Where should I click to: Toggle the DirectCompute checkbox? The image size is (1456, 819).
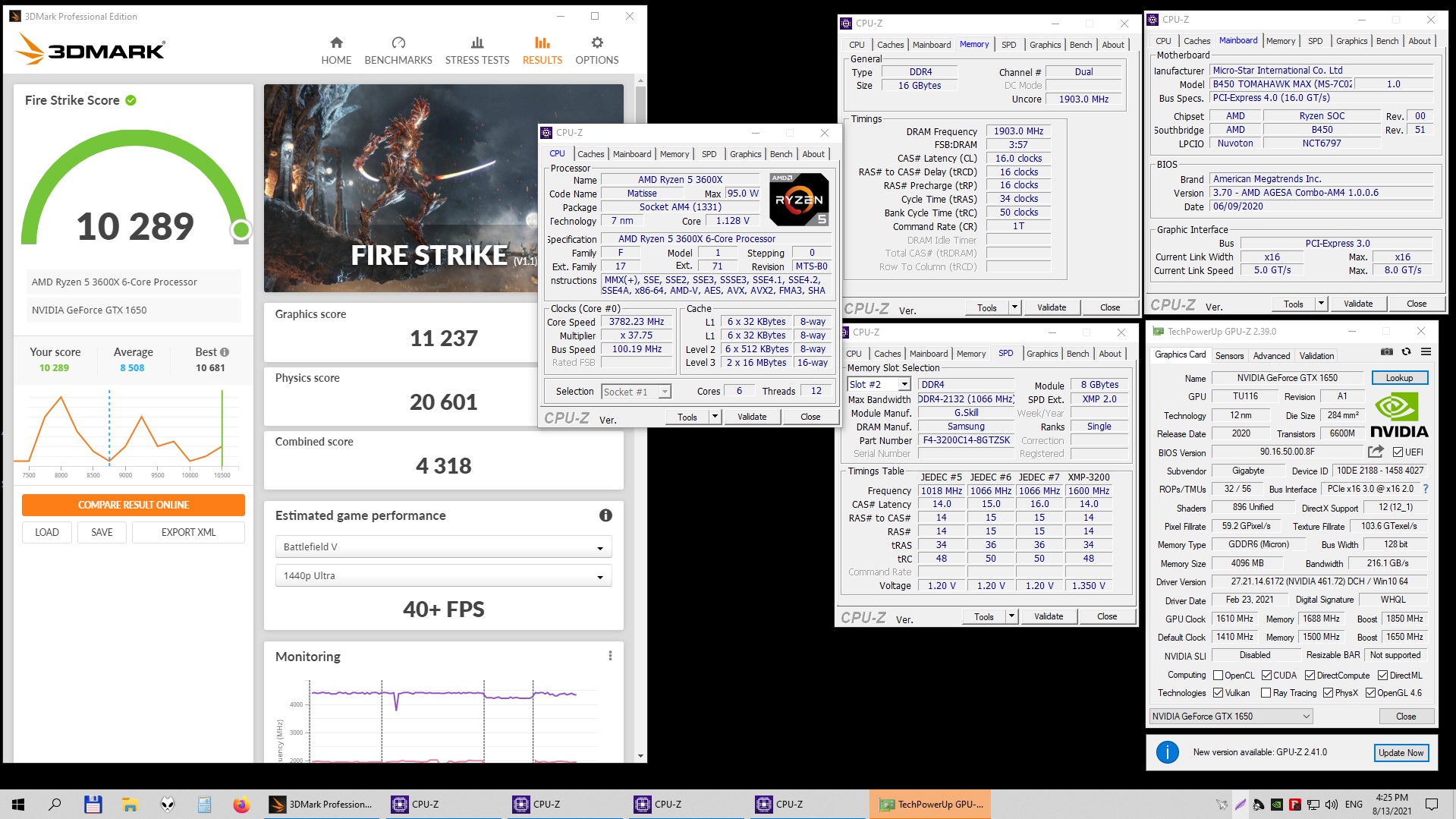[1310, 676]
